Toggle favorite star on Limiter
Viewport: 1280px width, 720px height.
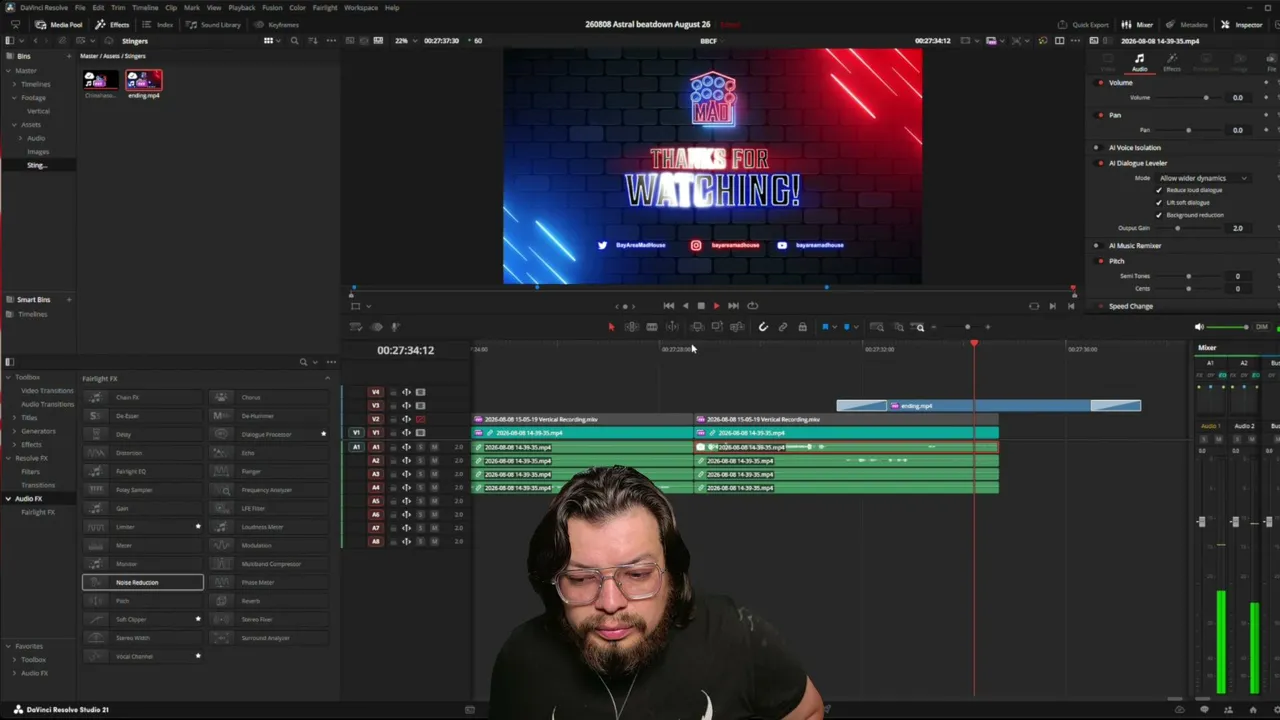pyautogui.click(x=198, y=527)
